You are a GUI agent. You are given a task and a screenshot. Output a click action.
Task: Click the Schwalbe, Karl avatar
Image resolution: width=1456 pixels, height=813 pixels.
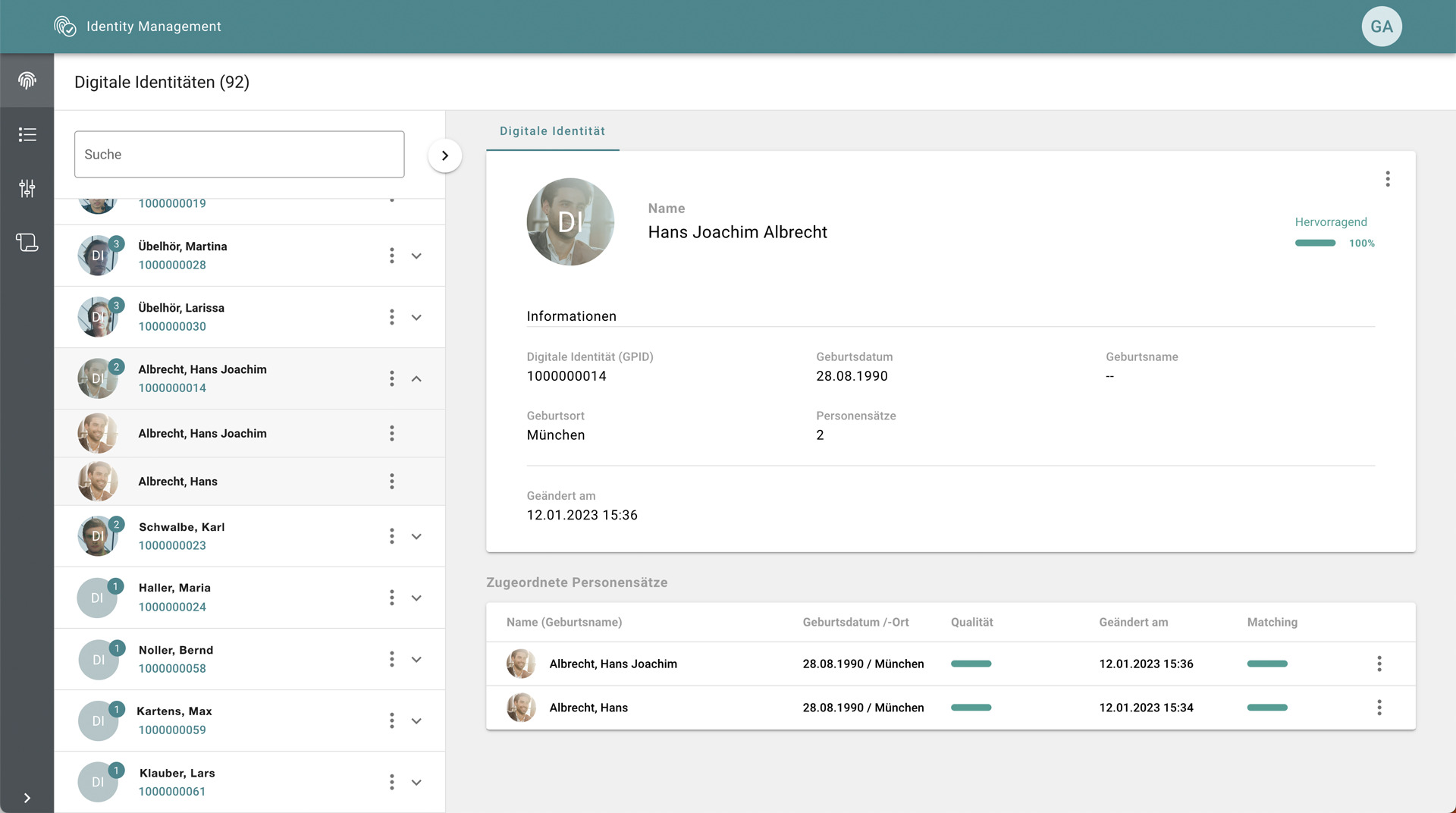click(98, 536)
